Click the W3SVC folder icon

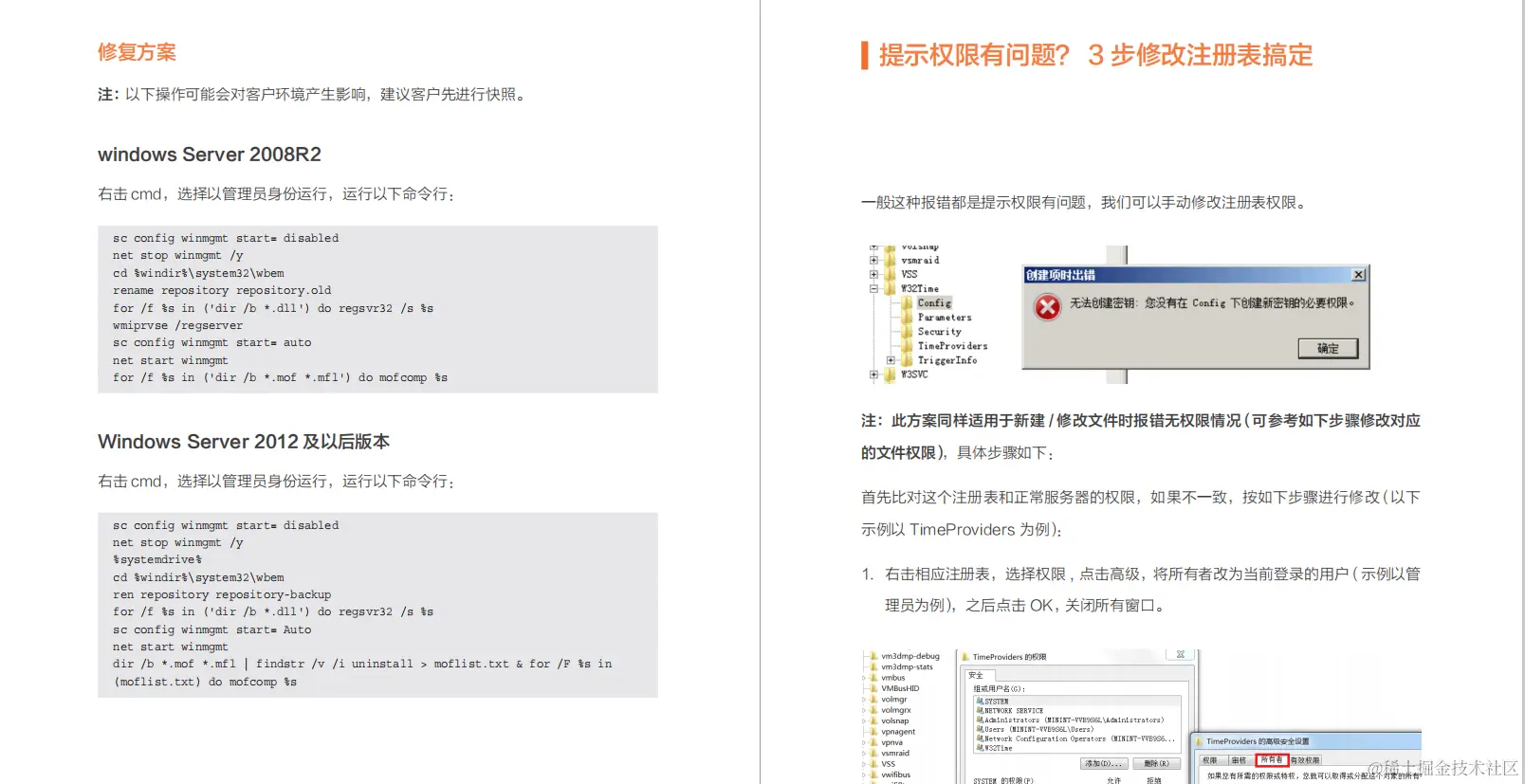pyautogui.click(x=891, y=374)
